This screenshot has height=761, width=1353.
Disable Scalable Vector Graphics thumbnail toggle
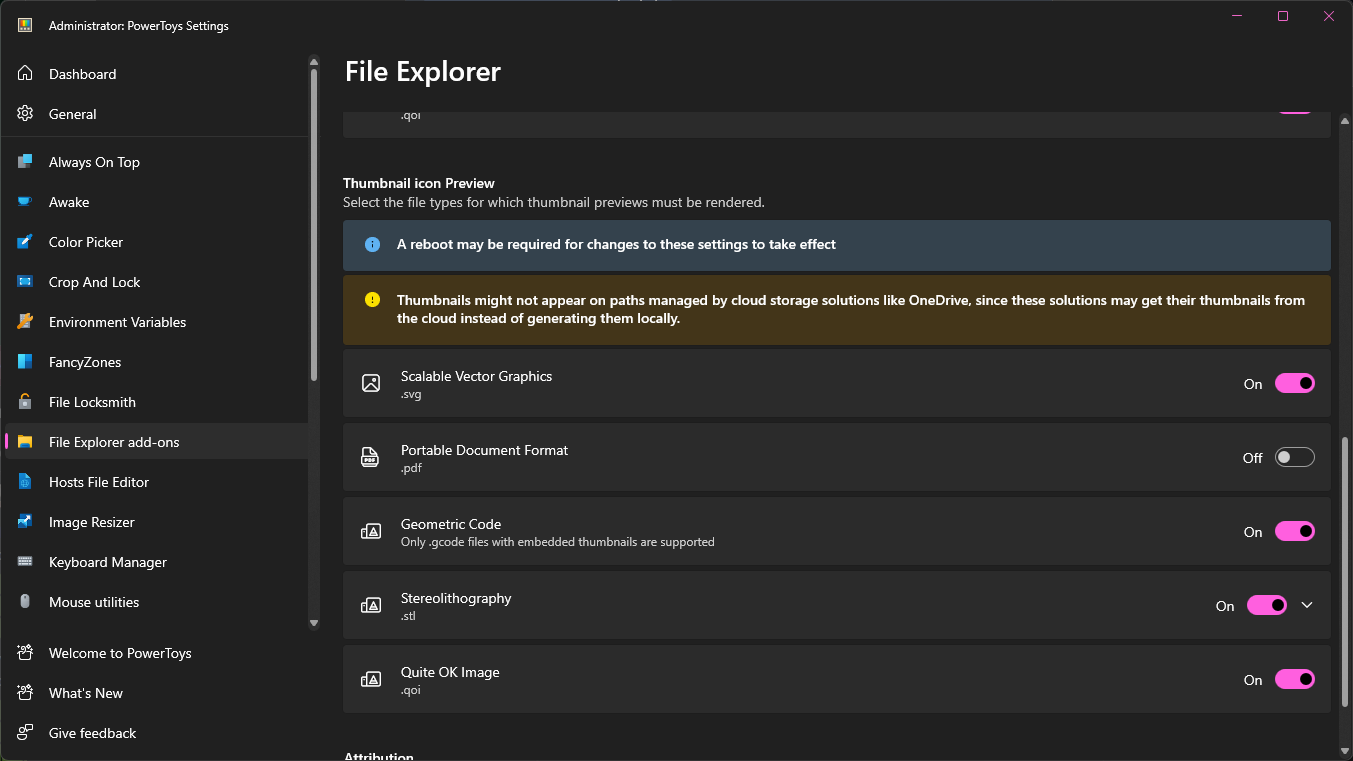1295,384
